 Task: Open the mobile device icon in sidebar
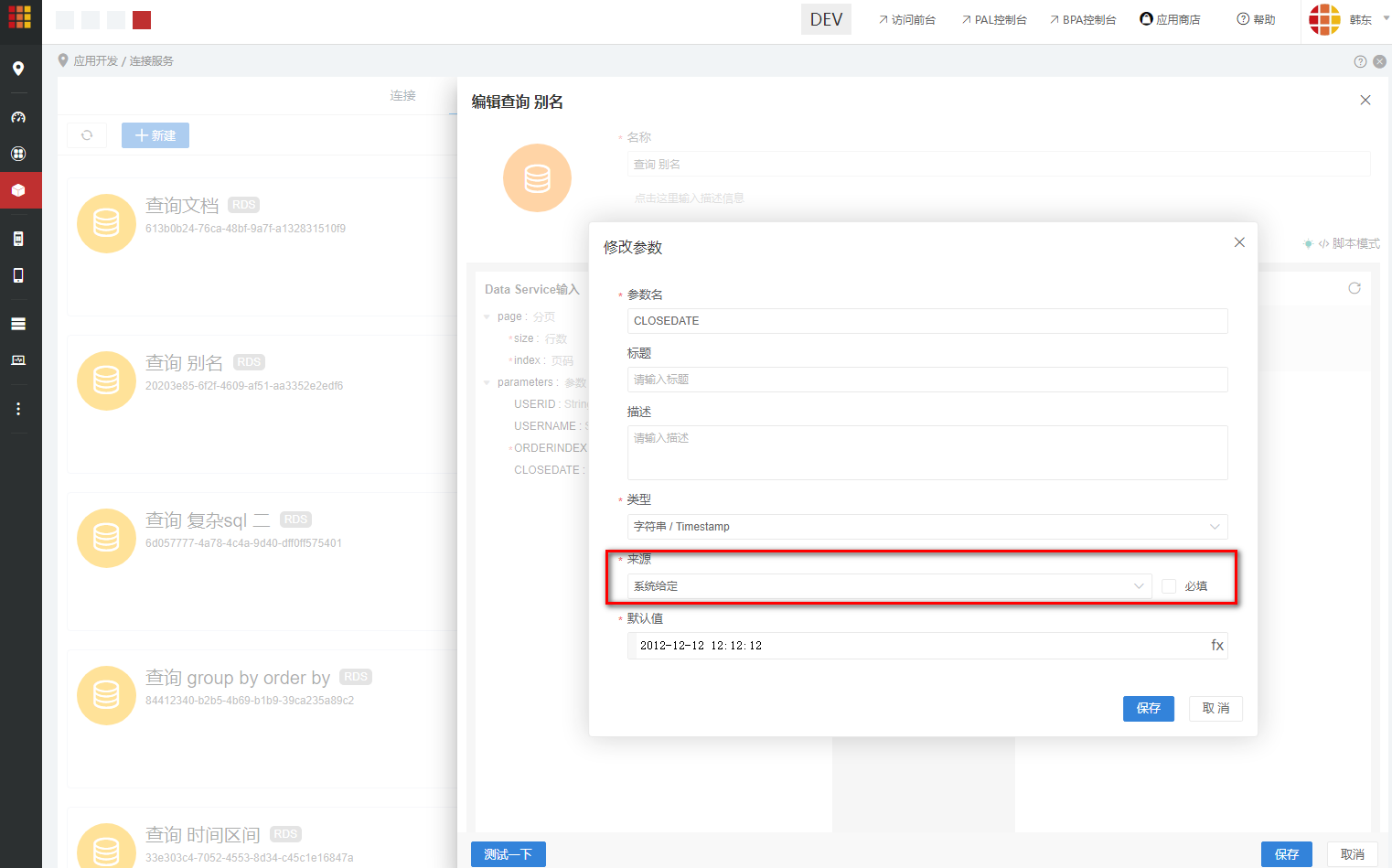(17, 273)
